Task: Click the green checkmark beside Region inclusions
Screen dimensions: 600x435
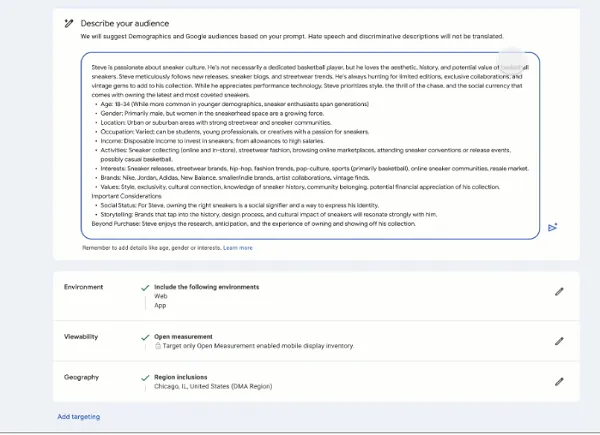Action: (x=146, y=377)
